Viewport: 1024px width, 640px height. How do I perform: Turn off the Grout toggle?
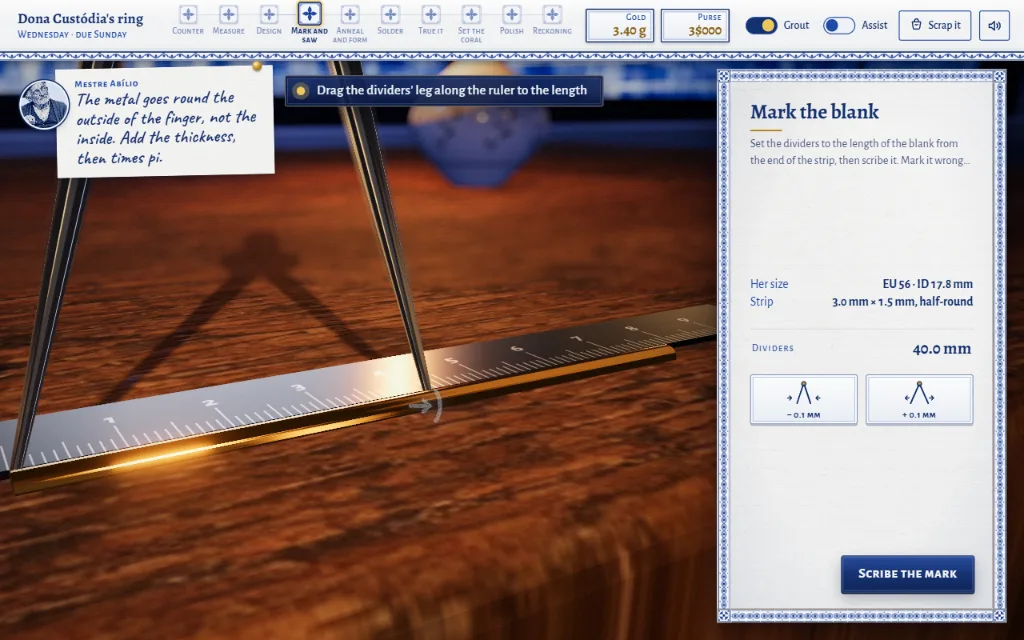[x=761, y=25]
